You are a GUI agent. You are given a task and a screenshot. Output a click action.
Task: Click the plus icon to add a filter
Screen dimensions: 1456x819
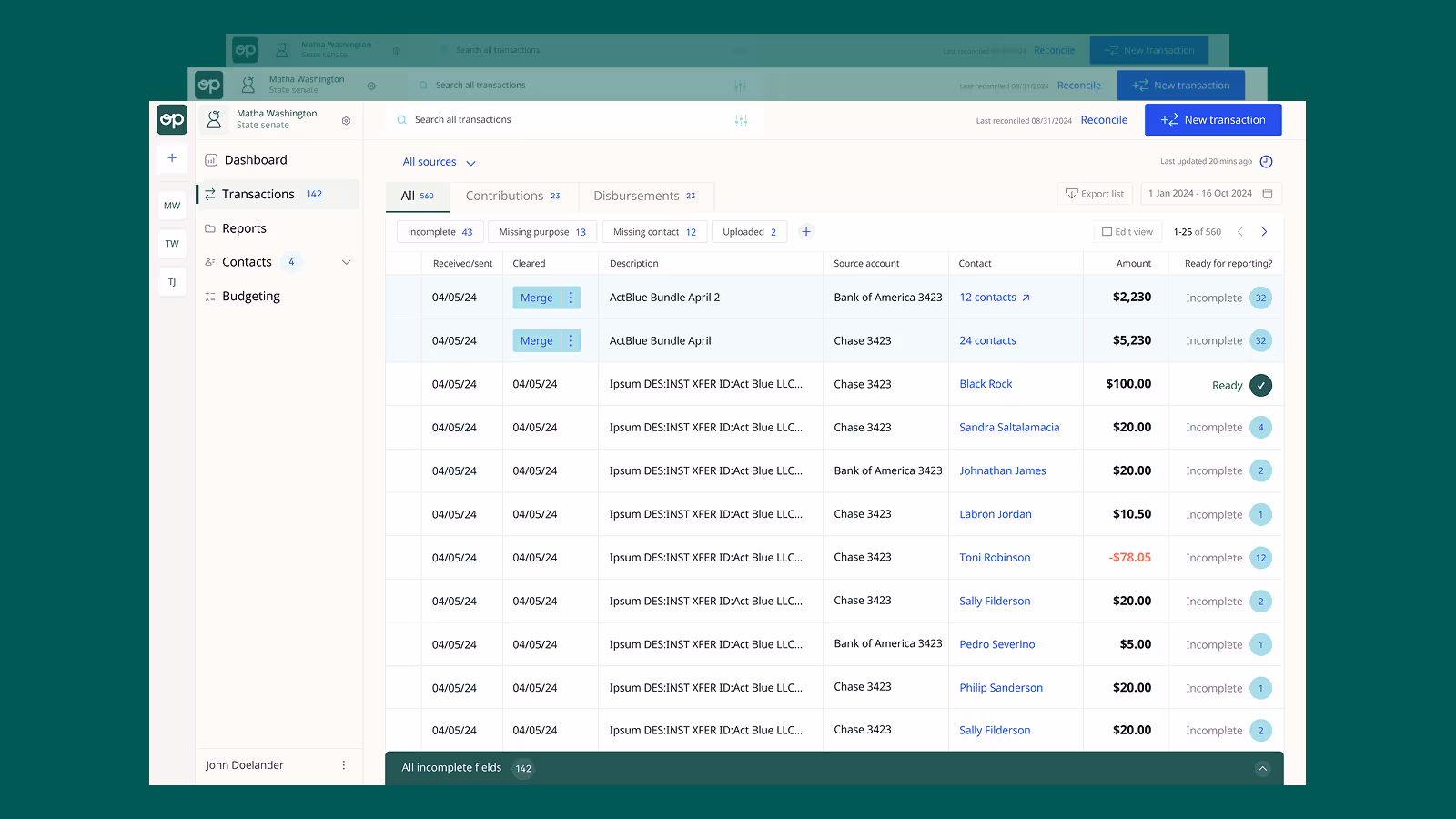[805, 232]
